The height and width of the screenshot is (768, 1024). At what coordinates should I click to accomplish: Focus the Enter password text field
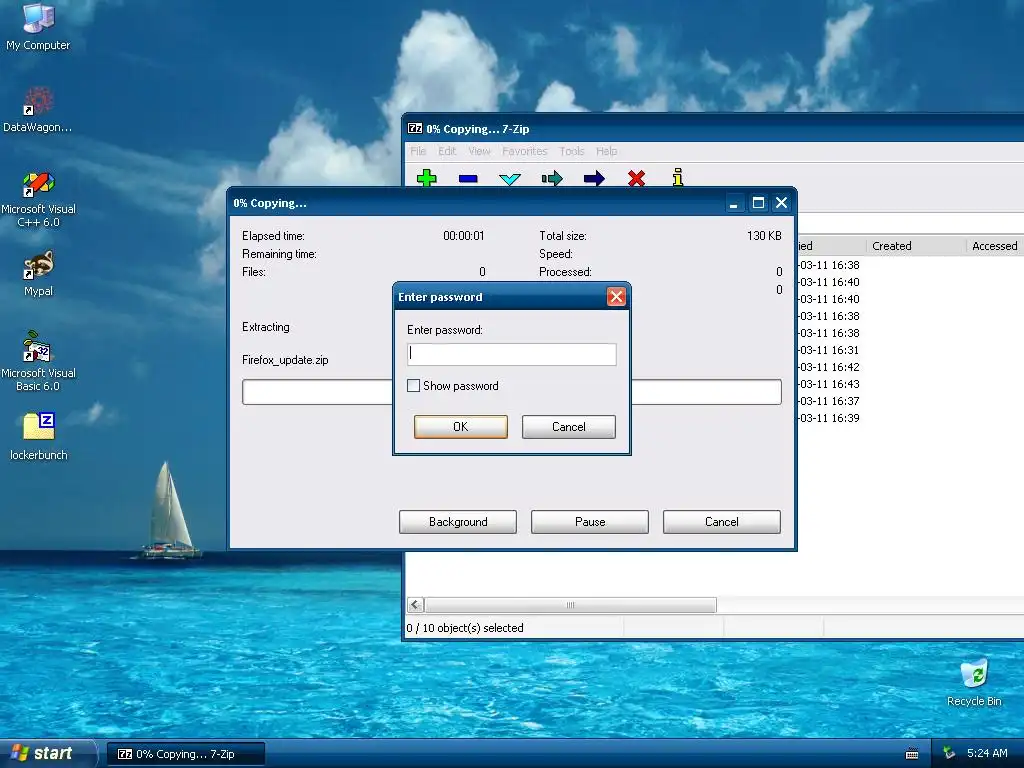tap(511, 355)
